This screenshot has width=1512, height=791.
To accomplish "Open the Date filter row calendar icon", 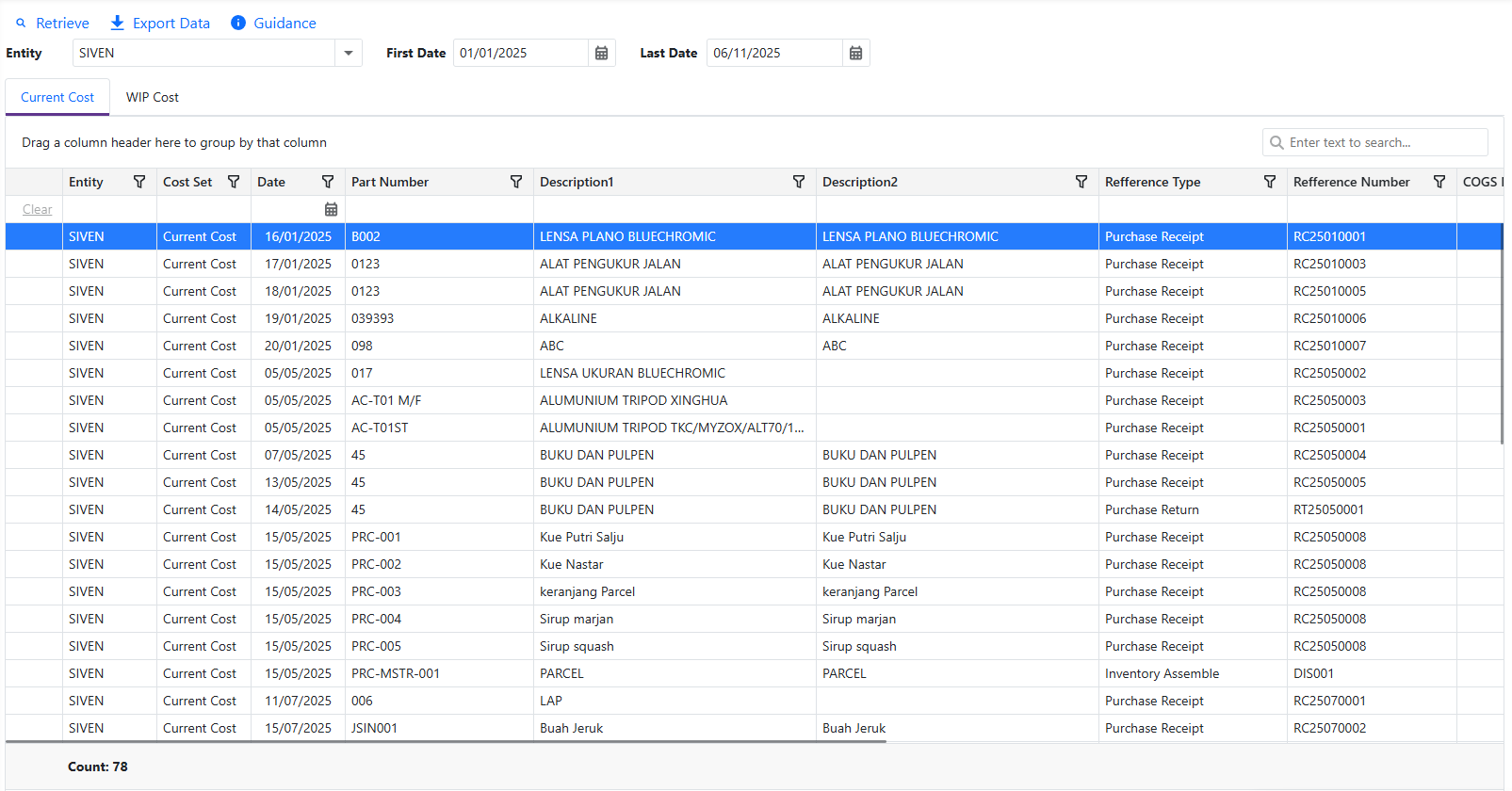I will tap(331, 209).
